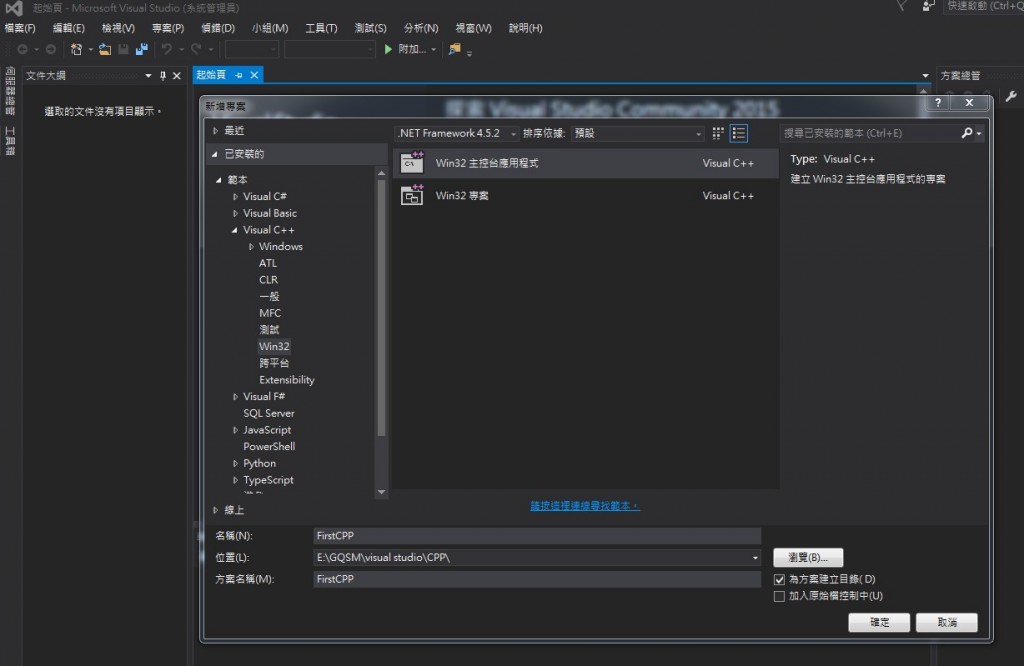1024x666 pixels.
Task: Click the Win32 專案 template icon
Action: 412,195
